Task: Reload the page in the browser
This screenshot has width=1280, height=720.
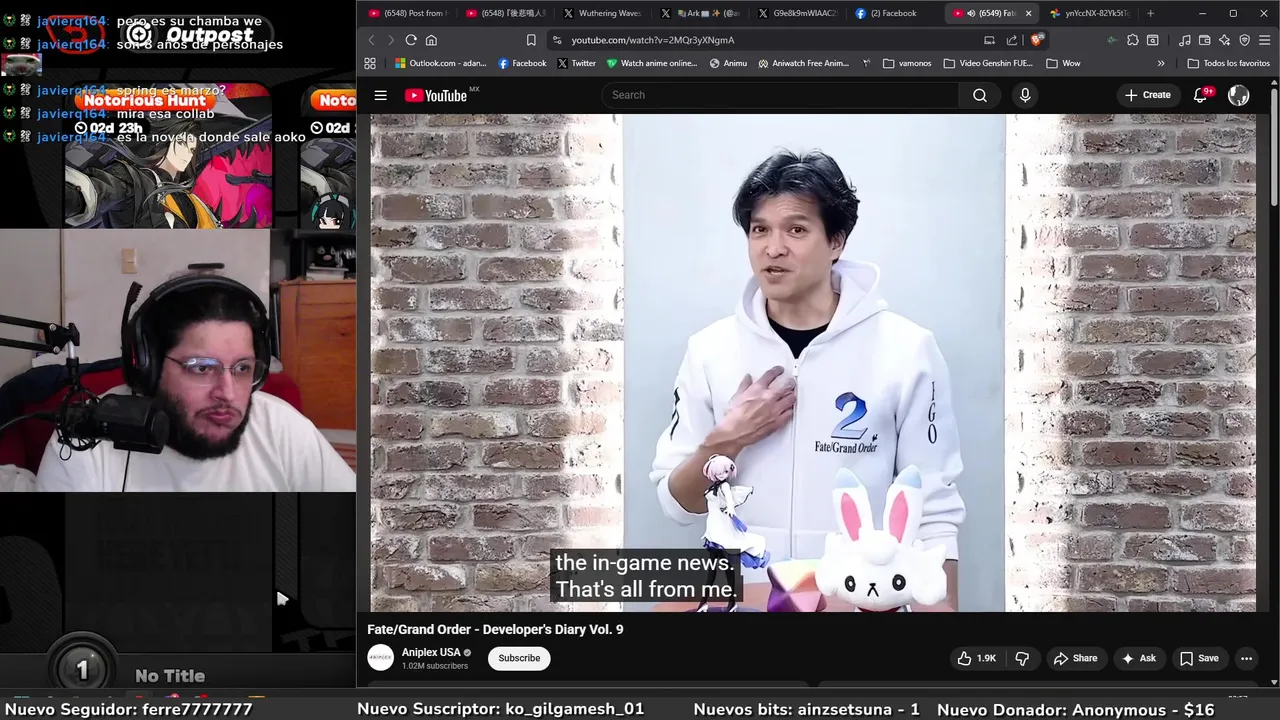Action: [411, 40]
